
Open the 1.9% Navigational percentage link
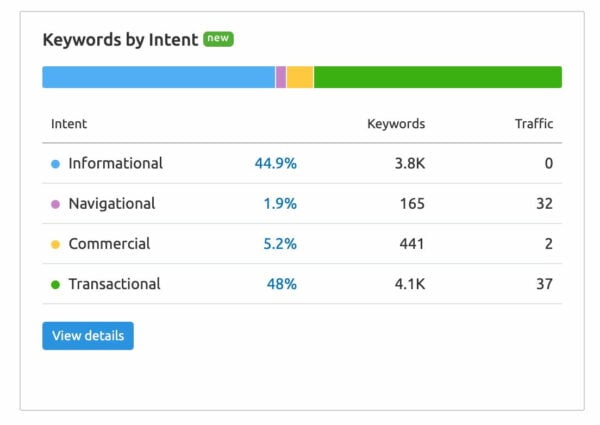(x=280, y=204)
